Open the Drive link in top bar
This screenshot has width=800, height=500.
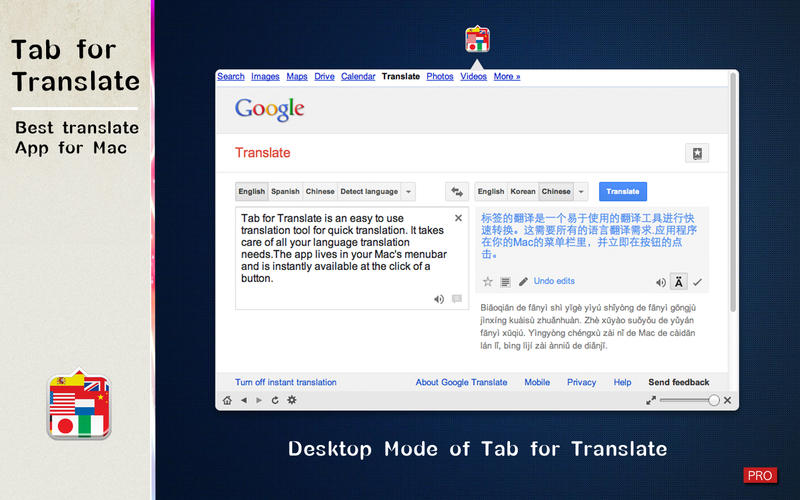tap(324, 77)
